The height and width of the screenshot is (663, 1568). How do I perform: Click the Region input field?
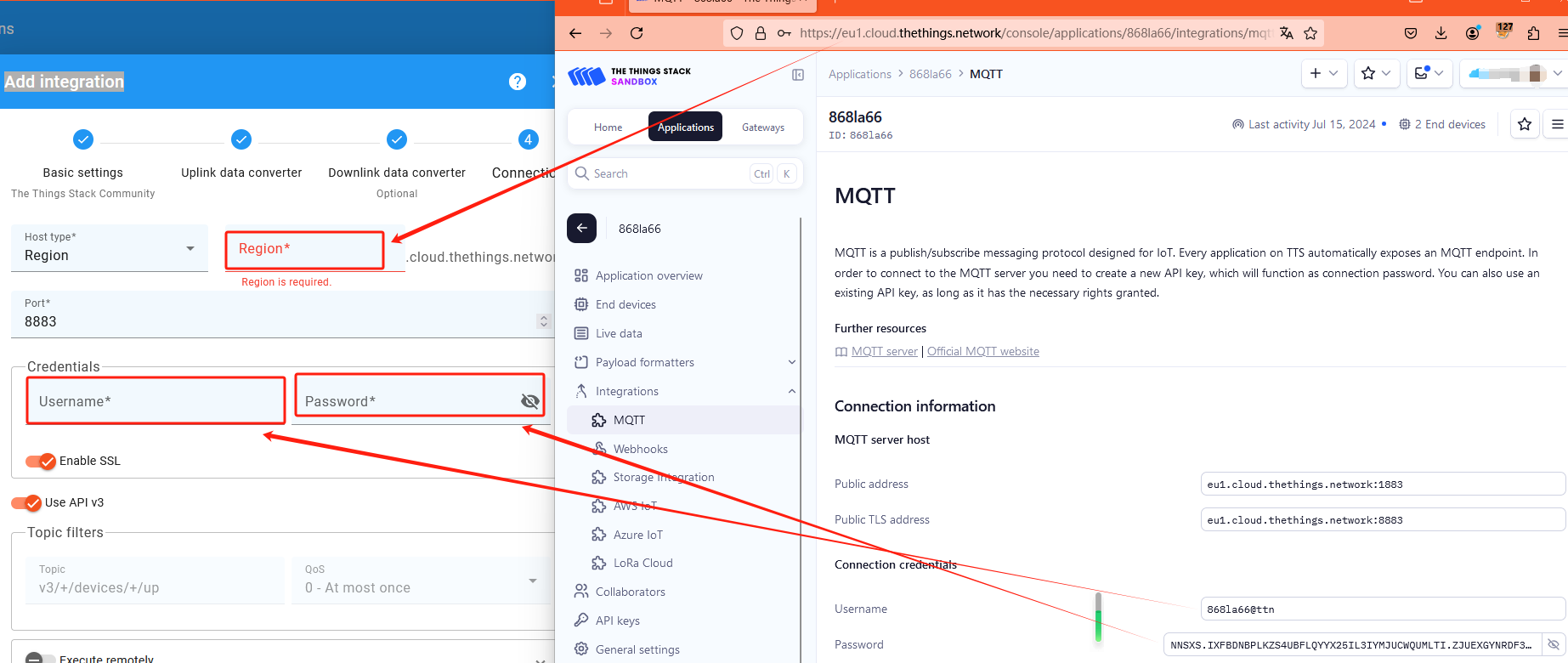coord(304,250)
